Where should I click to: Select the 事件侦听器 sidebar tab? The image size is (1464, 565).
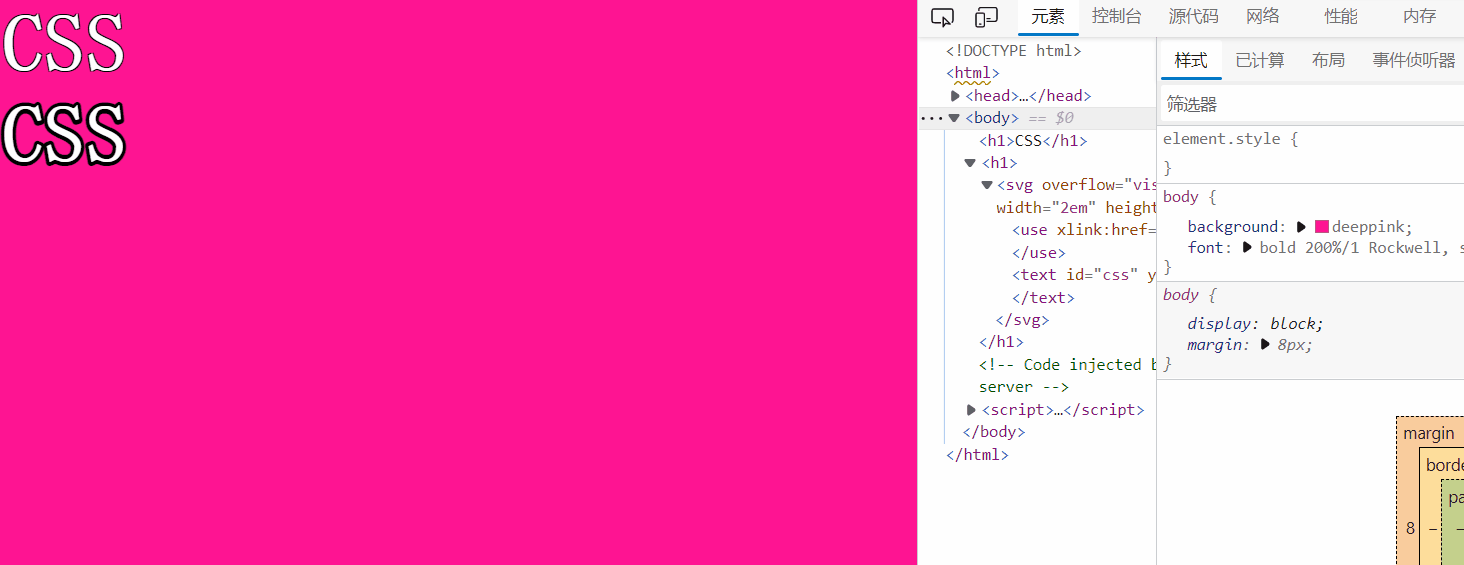tap(1414, 60)
